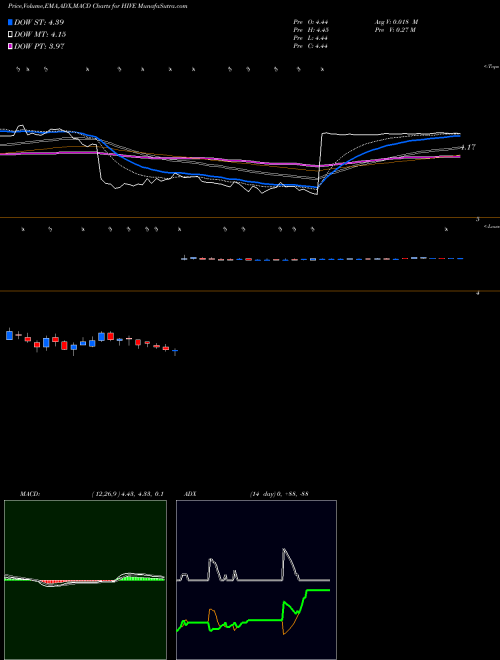Click the 'Pre H: 4.45' value

click(311, 30)
